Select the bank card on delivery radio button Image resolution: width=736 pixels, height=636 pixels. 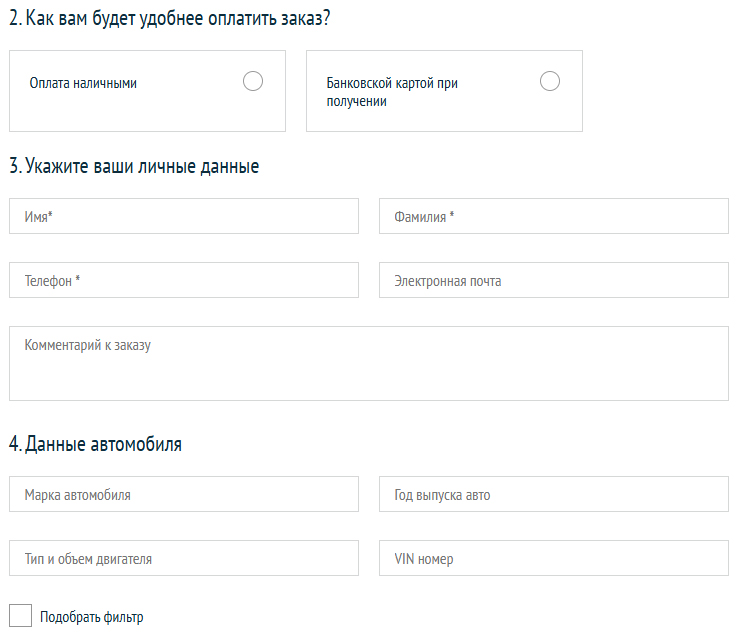(550, 82)
